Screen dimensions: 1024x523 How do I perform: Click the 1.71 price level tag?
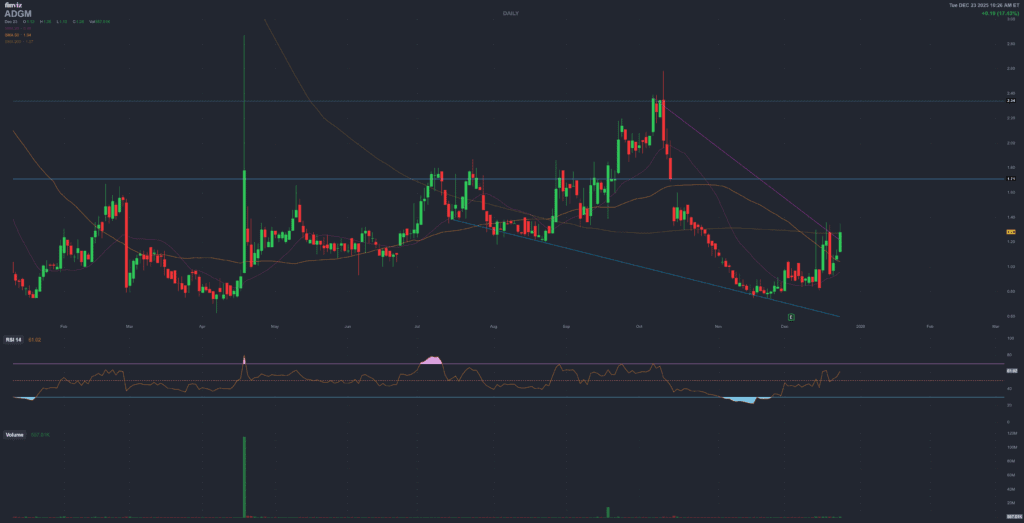pos(1010,179)
